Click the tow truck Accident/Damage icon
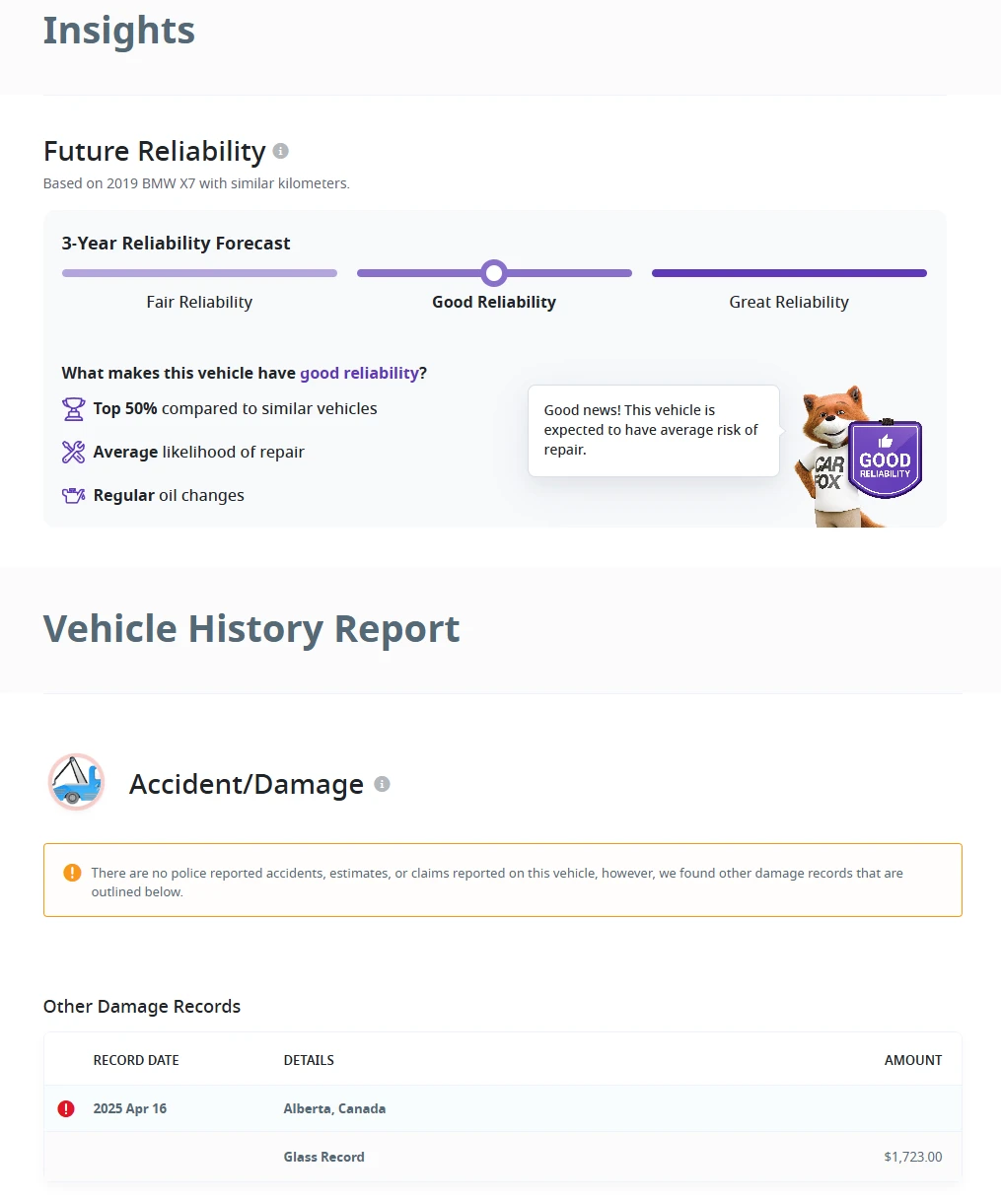The image size is (1001, 1204). 76,783
